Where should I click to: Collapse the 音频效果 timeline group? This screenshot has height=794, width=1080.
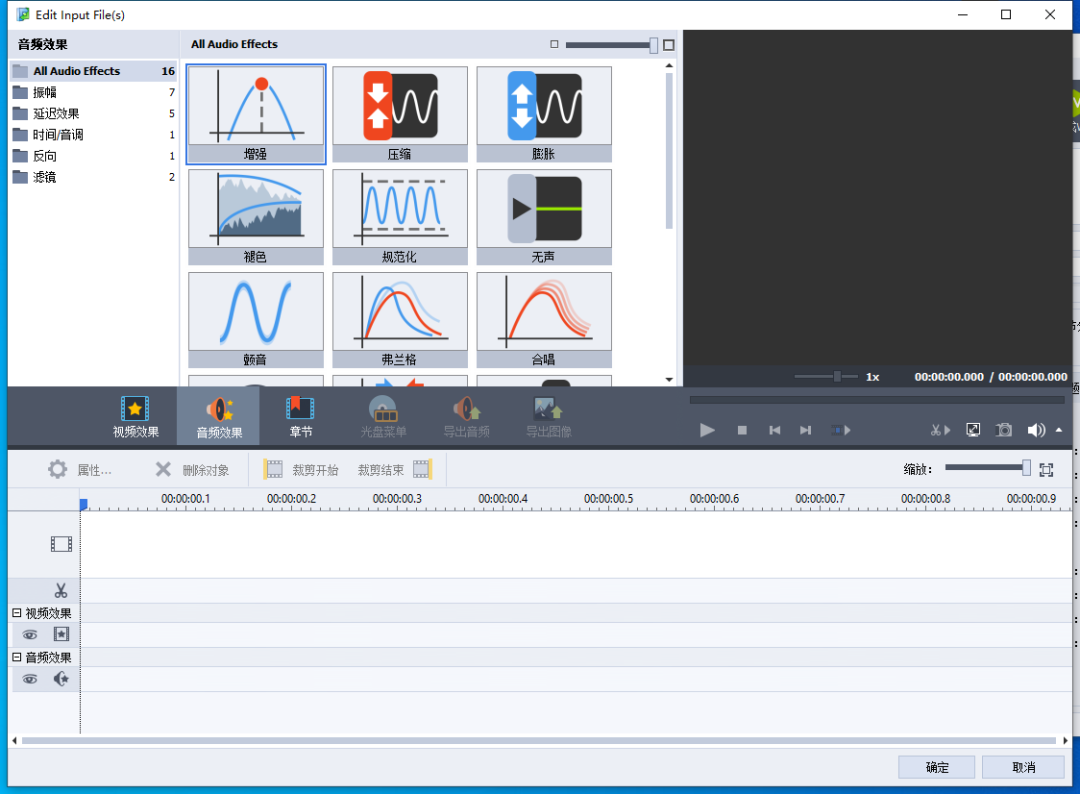click(17, 657)
